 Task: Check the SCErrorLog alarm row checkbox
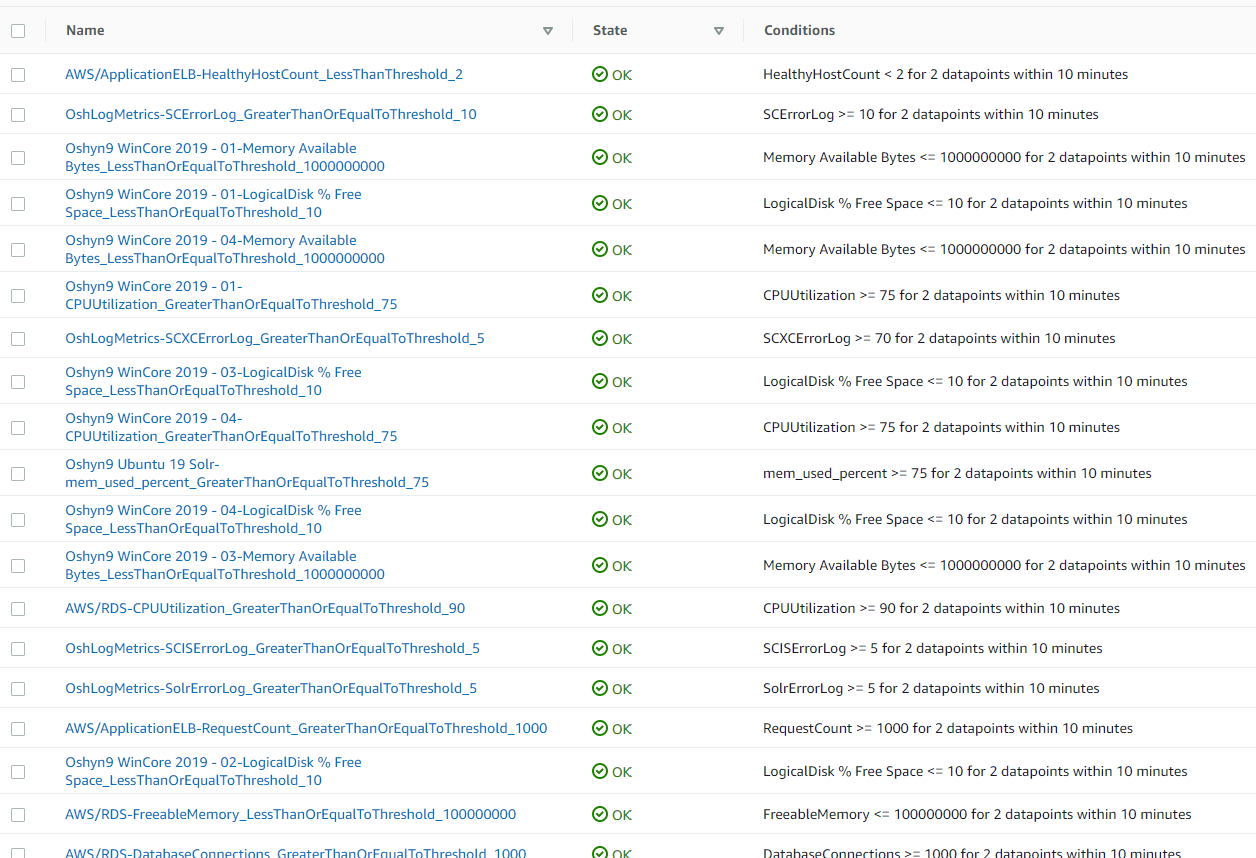18,115
